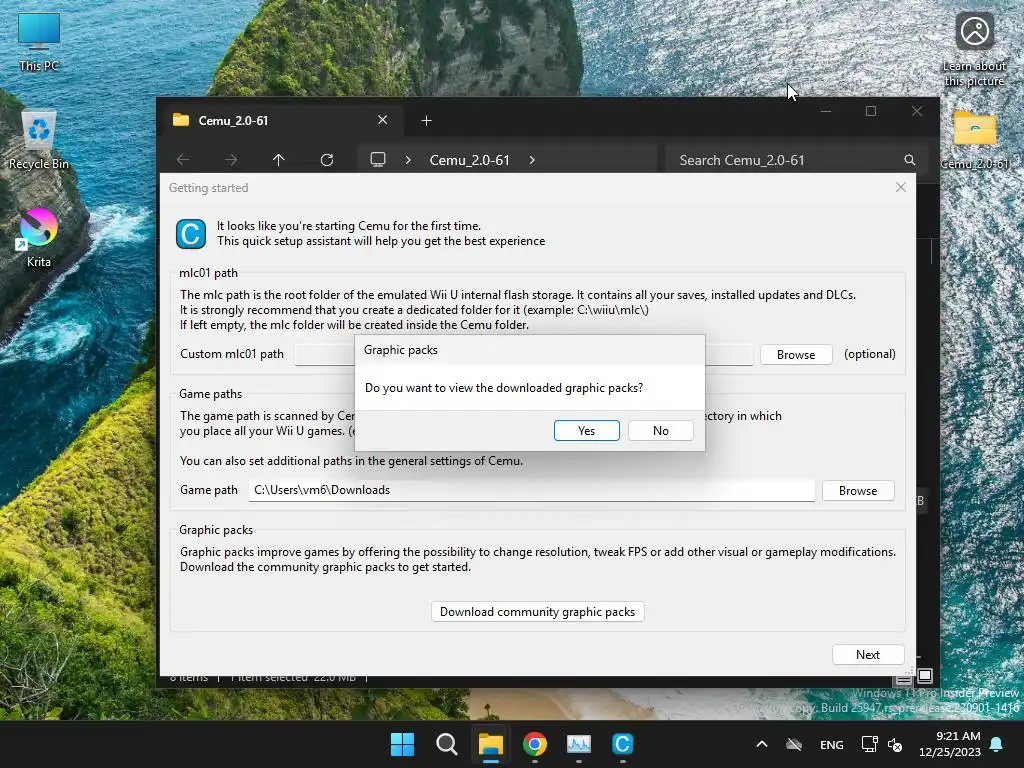The image size is (1024, 768).
Task: Click the Game path text field
Action: pos(532,490)
